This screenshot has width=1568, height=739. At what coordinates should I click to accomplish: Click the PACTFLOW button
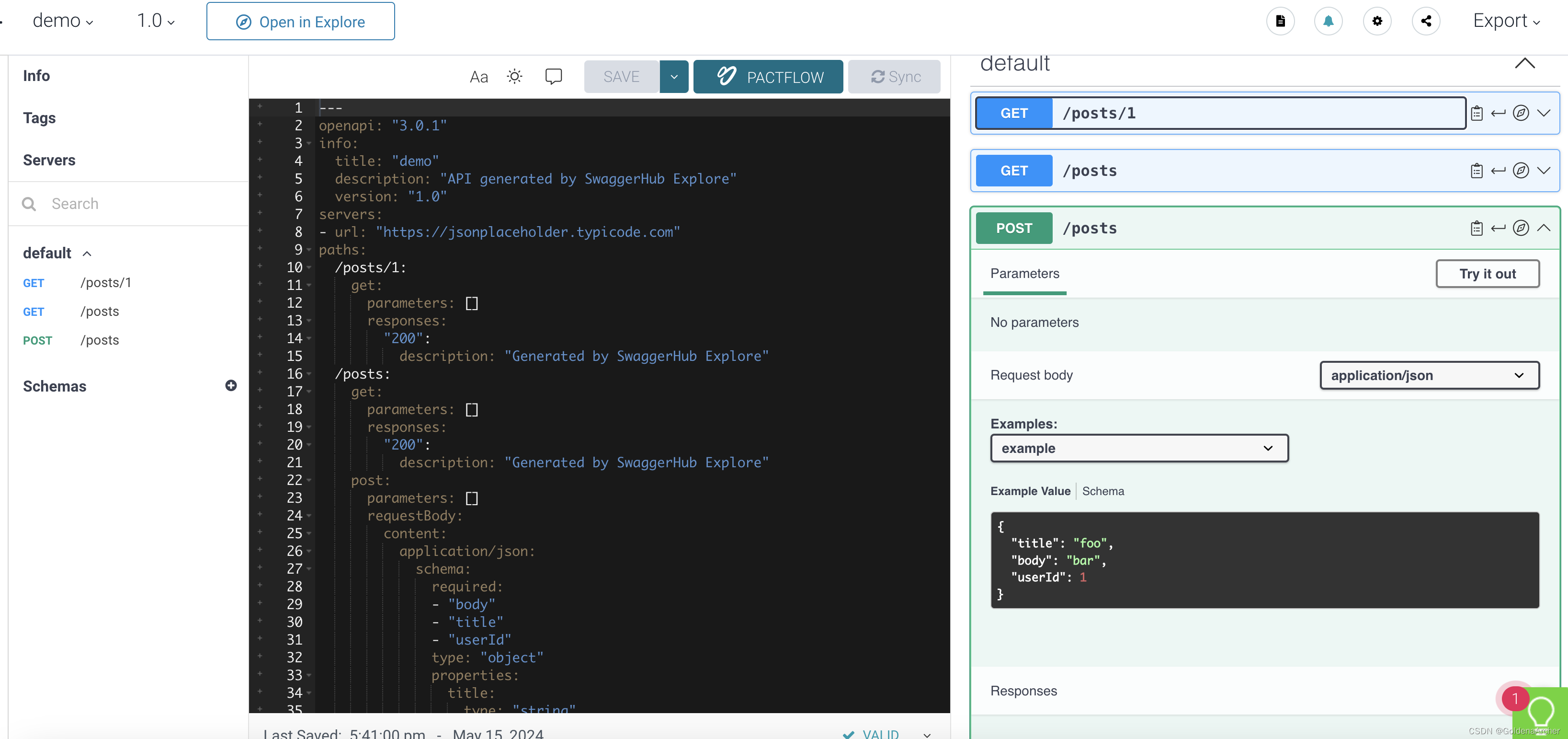pyautogui.click(x=768, y=77)
